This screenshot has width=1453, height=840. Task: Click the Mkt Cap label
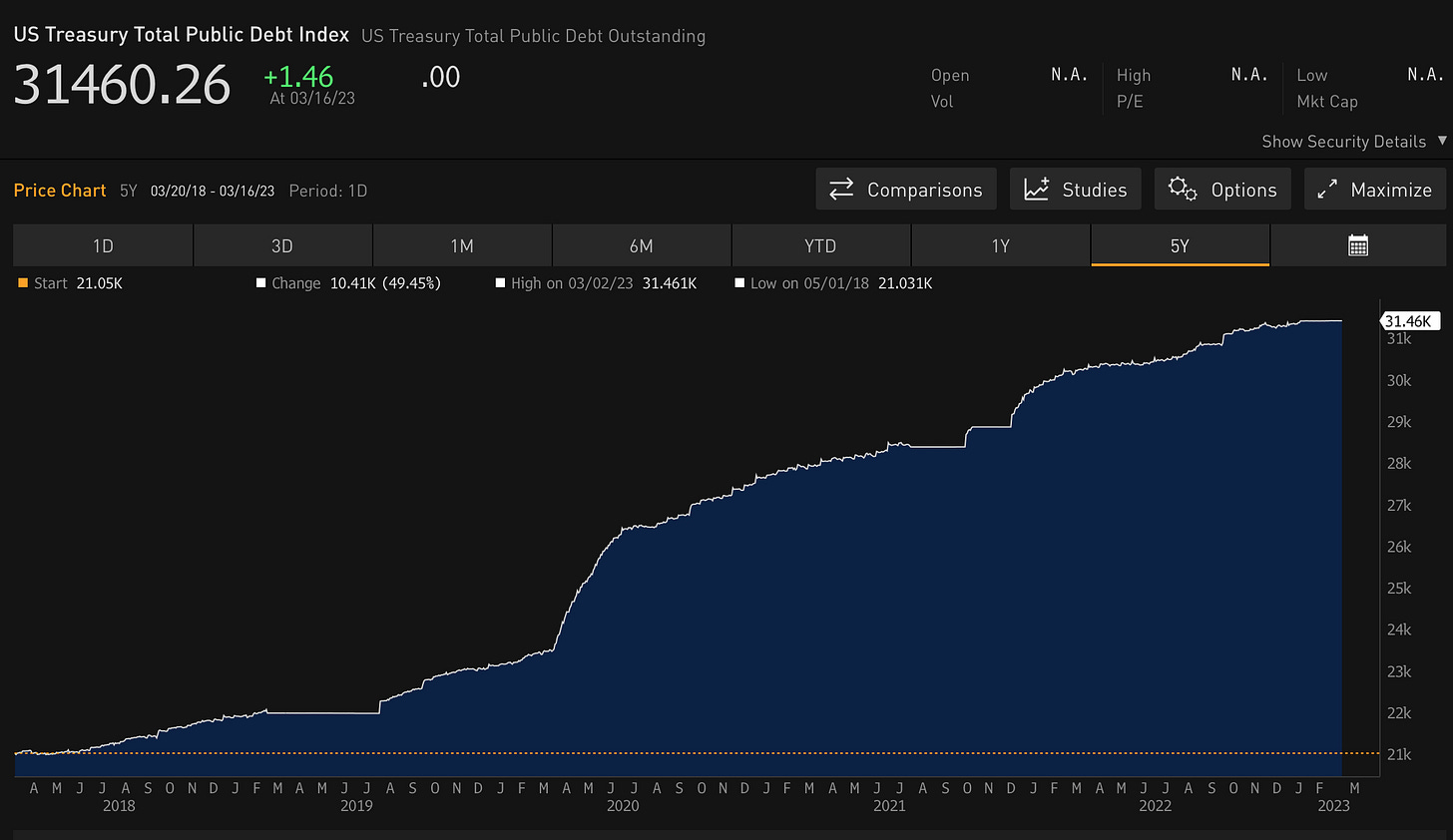tap(1327, 102)
